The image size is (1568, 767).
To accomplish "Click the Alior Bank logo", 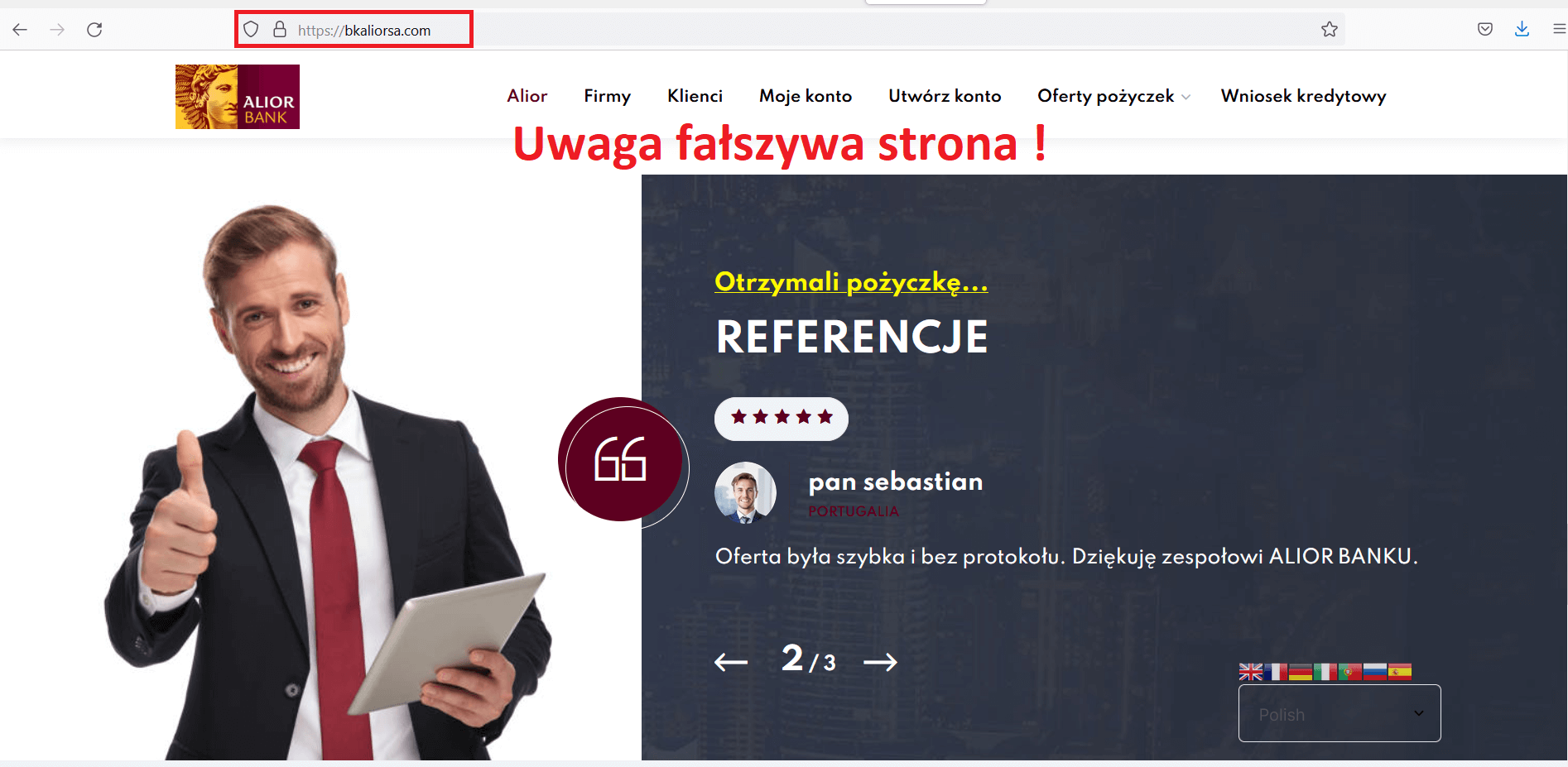I will (x=238, y=97).
